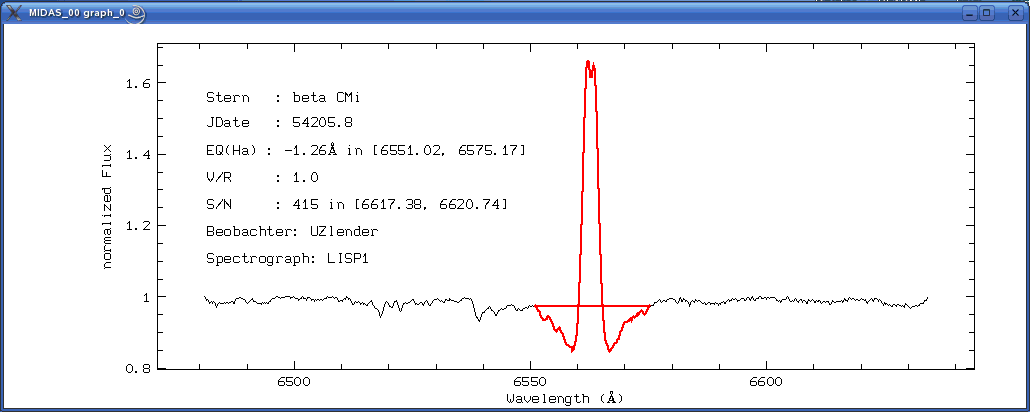Click the 6600 x-axis tick label
1030x412 pixels.
[x=767, y=382]
